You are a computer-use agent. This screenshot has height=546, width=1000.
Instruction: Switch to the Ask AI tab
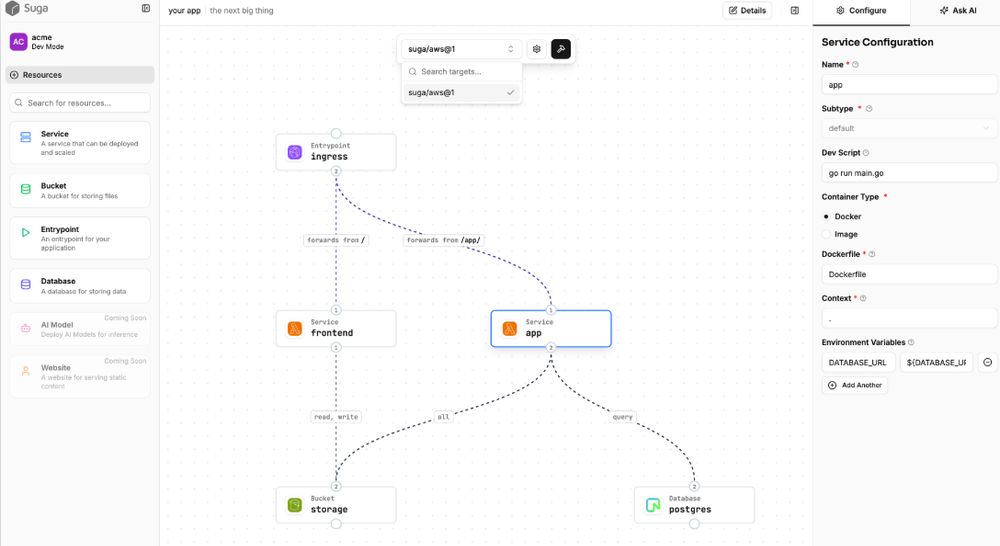click(x=957, y=11)
